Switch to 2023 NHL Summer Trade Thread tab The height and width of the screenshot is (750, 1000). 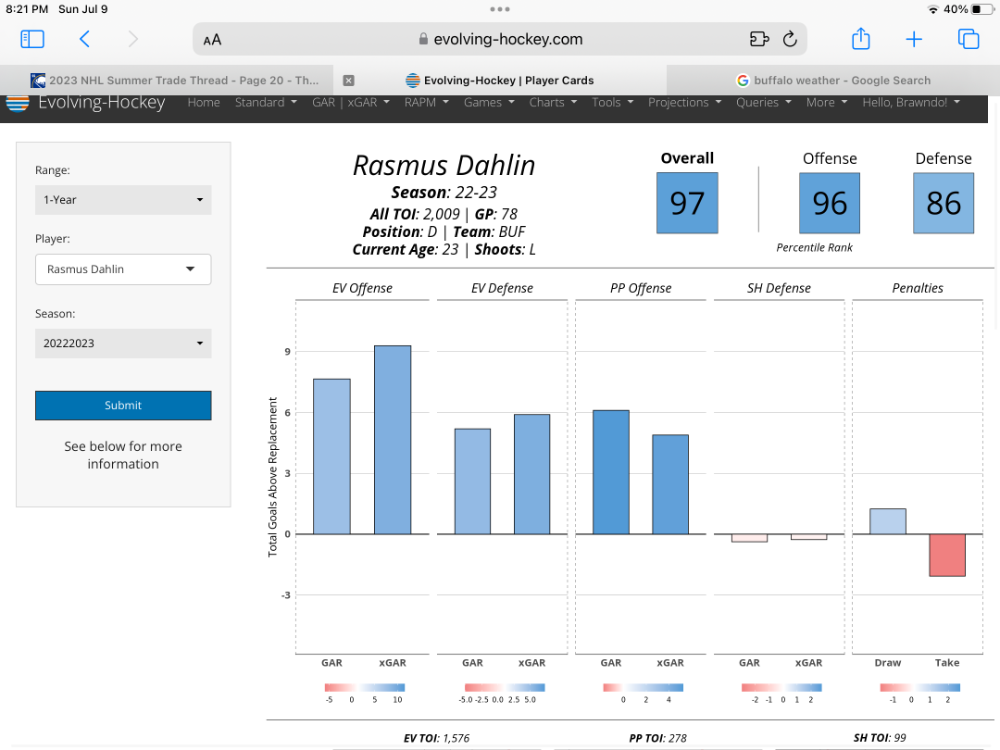[167, 80]
